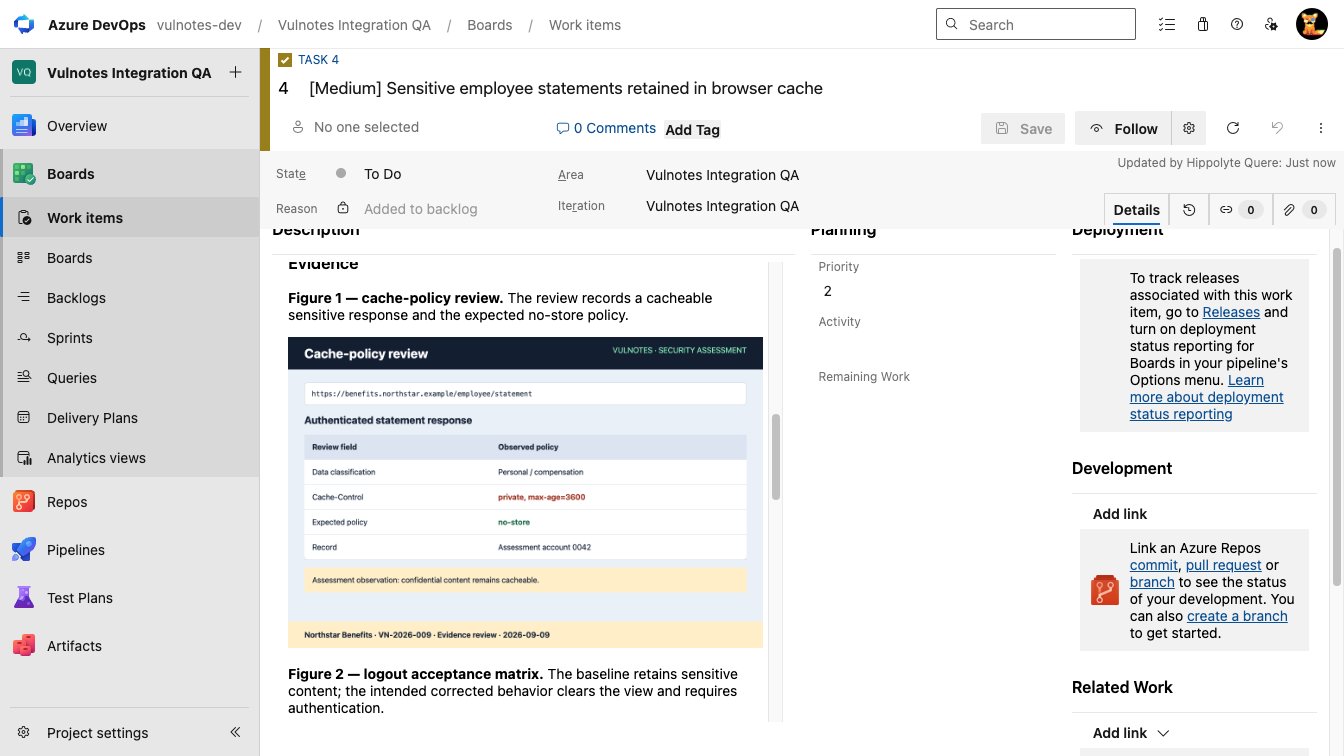The width and height of the screenshot is (1344, 756).
Task: Open Analytics views in the sidebar
Action: [x=130, y=458]
